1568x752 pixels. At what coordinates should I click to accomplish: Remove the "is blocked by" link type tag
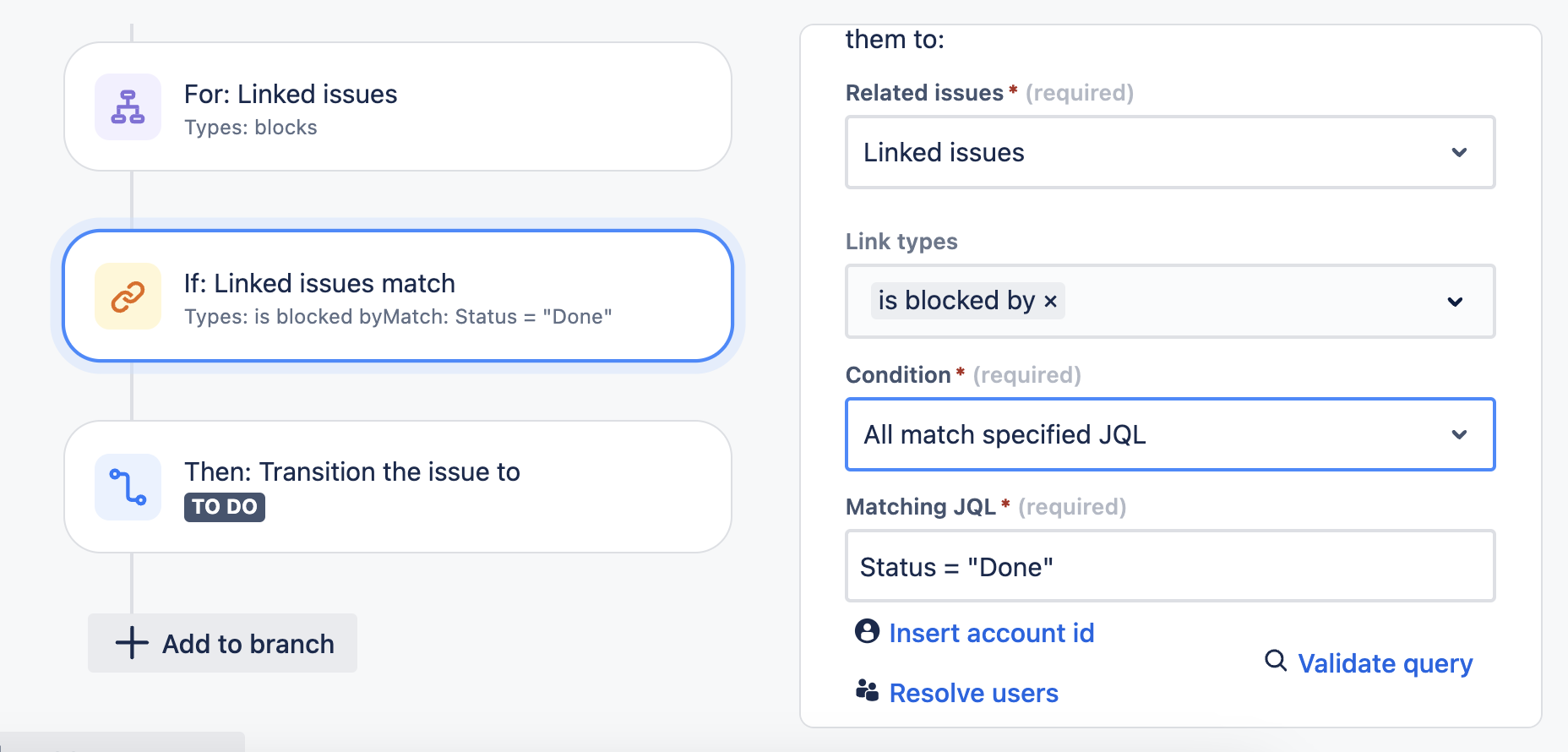click(x=1050, y=300)
